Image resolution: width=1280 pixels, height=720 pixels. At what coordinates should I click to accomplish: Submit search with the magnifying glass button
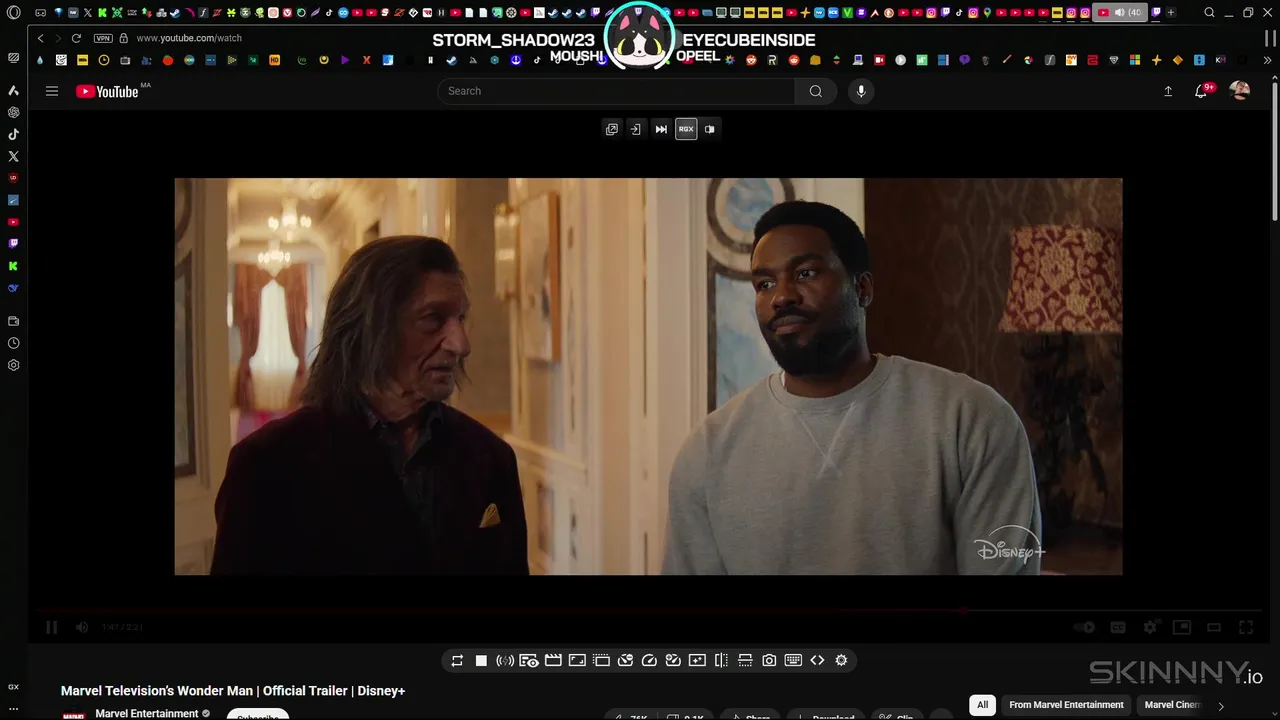(x=816, y=91)
